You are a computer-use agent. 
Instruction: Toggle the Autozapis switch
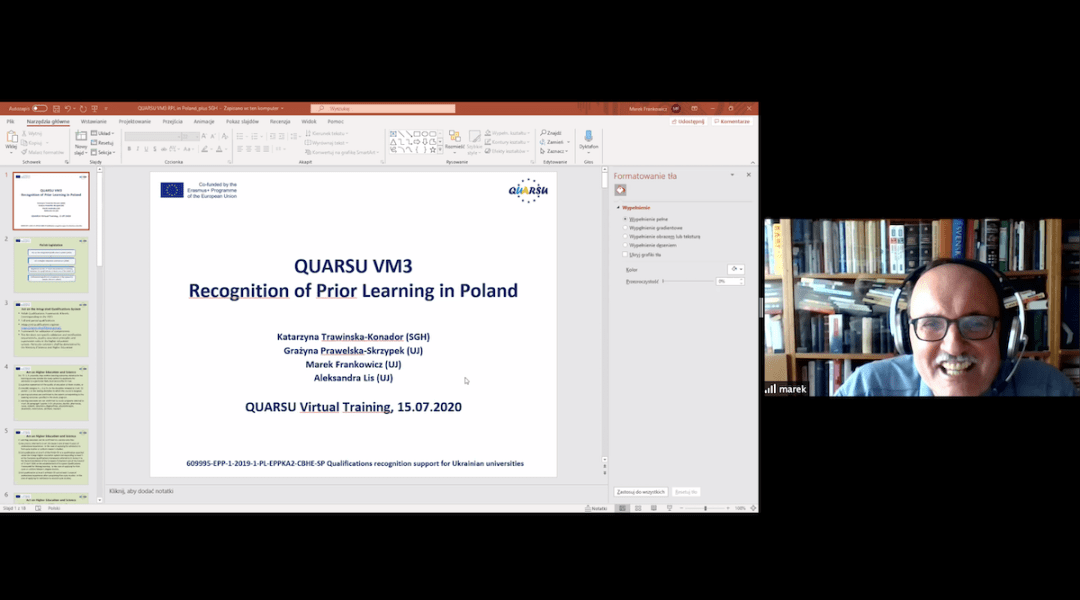pos(39,108)
